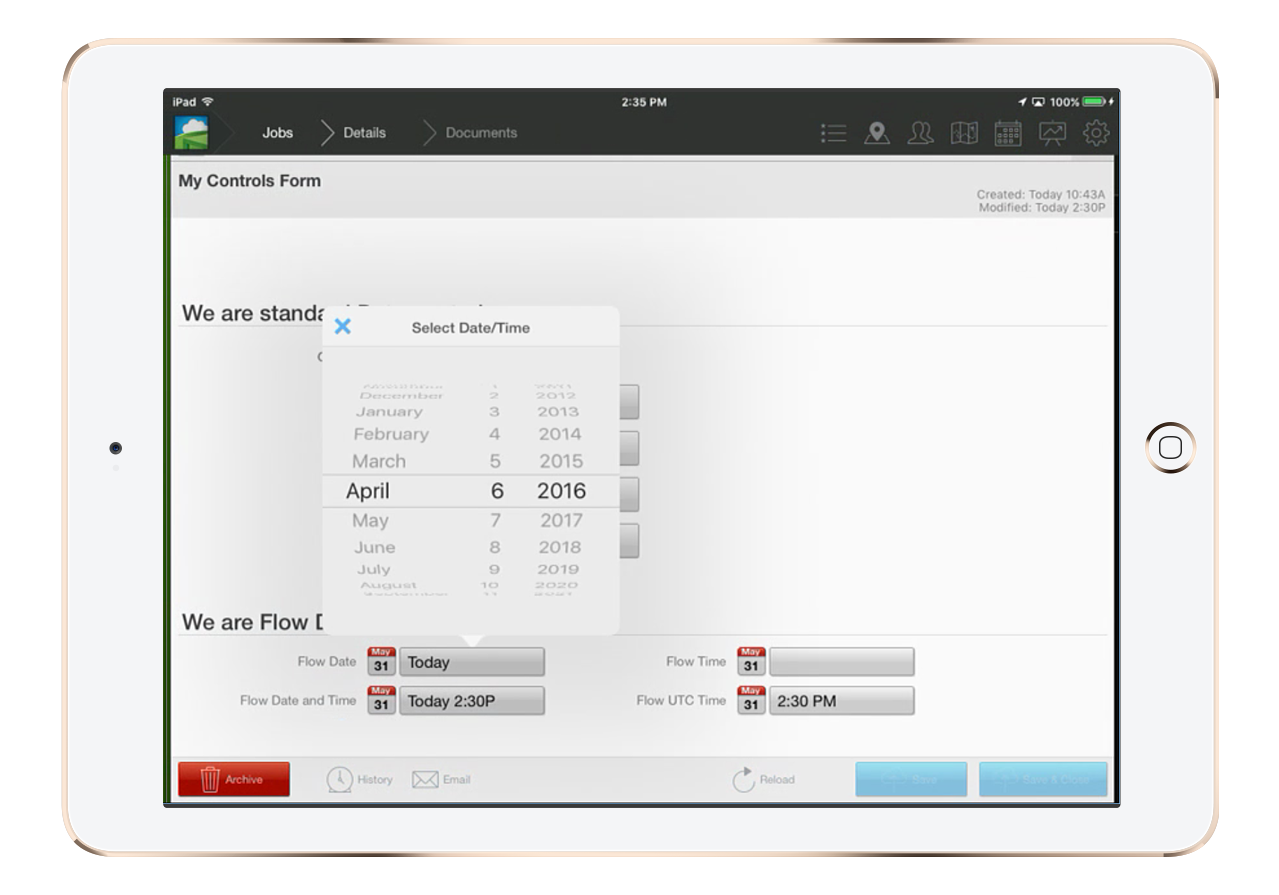1279x895 pixels.
Task: Open the people contacts icon
Action: point(920,133)
